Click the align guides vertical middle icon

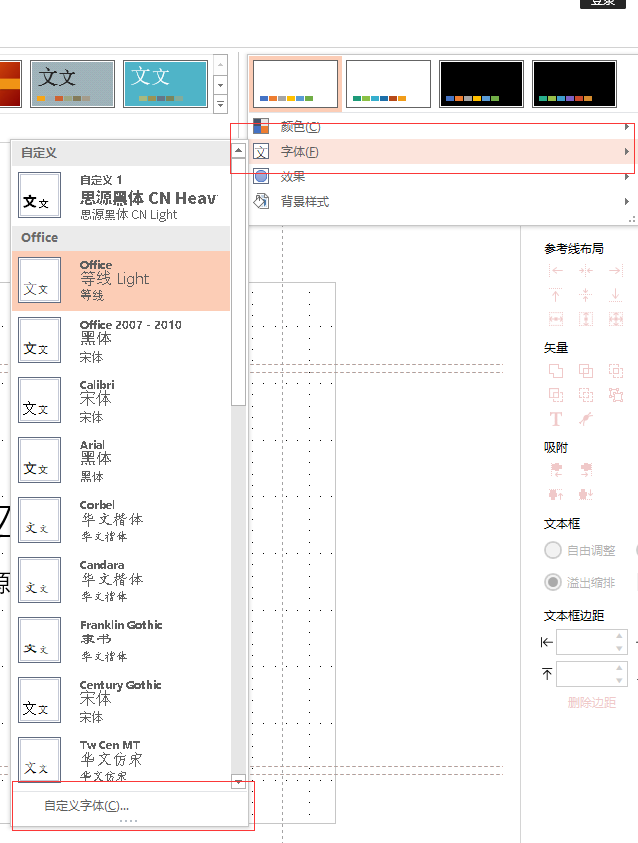tap(586, 295)
